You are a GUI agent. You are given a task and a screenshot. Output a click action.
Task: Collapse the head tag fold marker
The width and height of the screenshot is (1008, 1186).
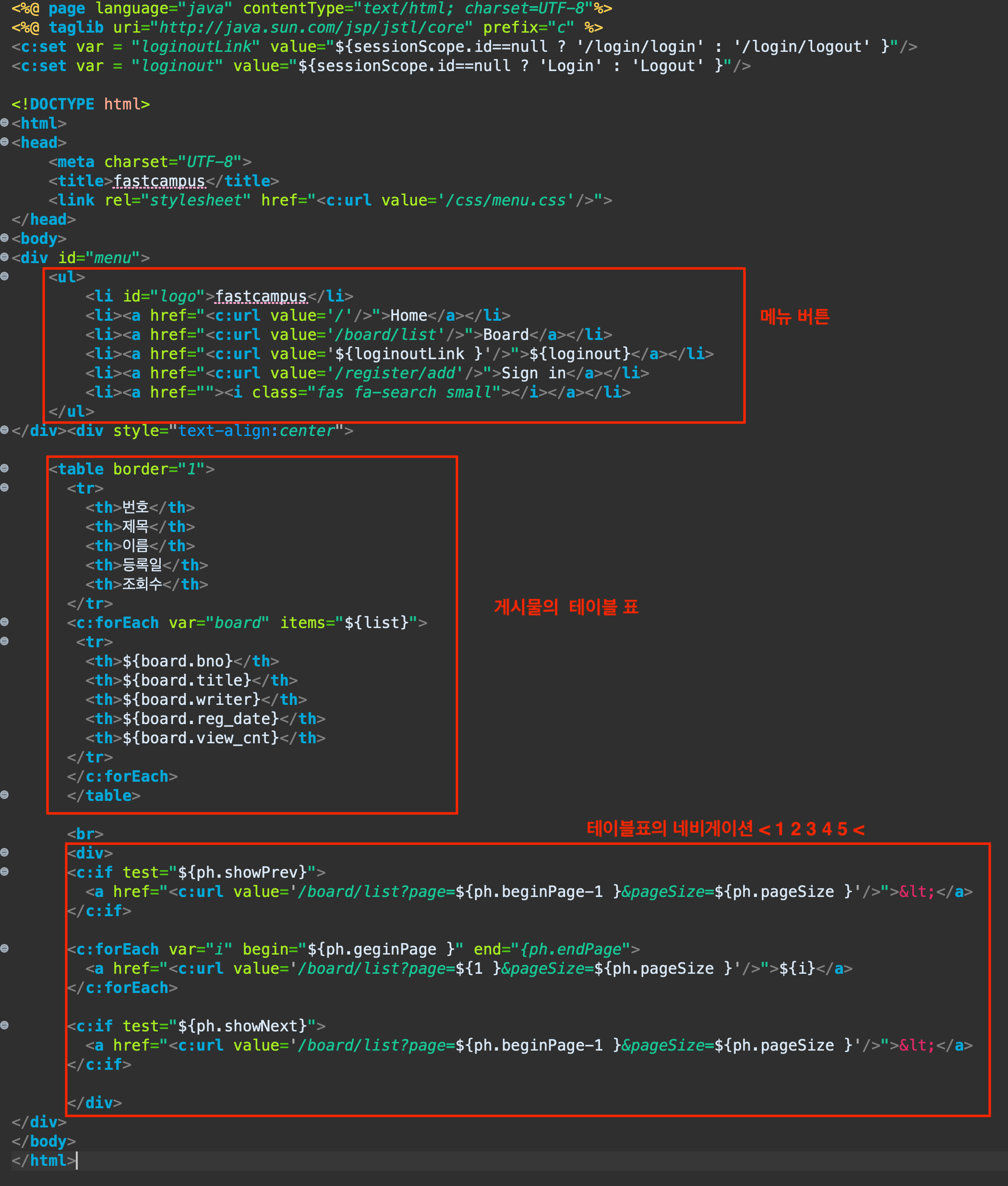[5, 142]
